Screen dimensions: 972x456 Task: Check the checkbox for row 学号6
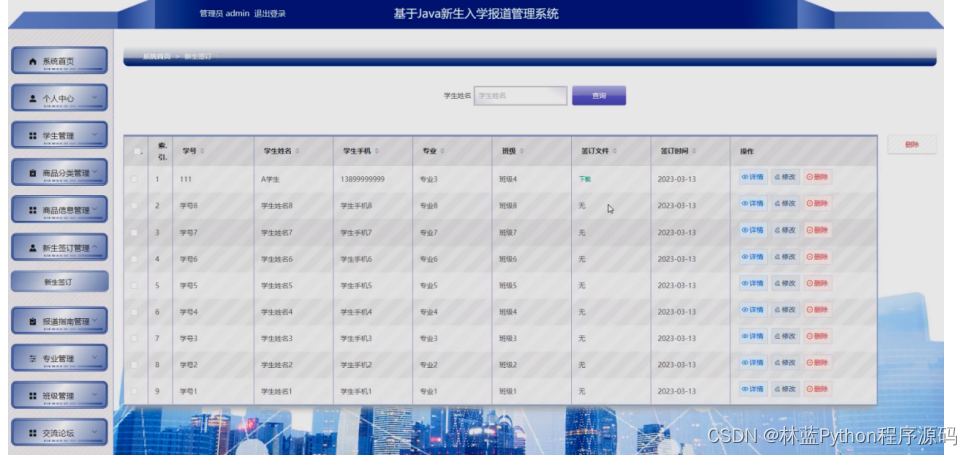tap(135, 259)
